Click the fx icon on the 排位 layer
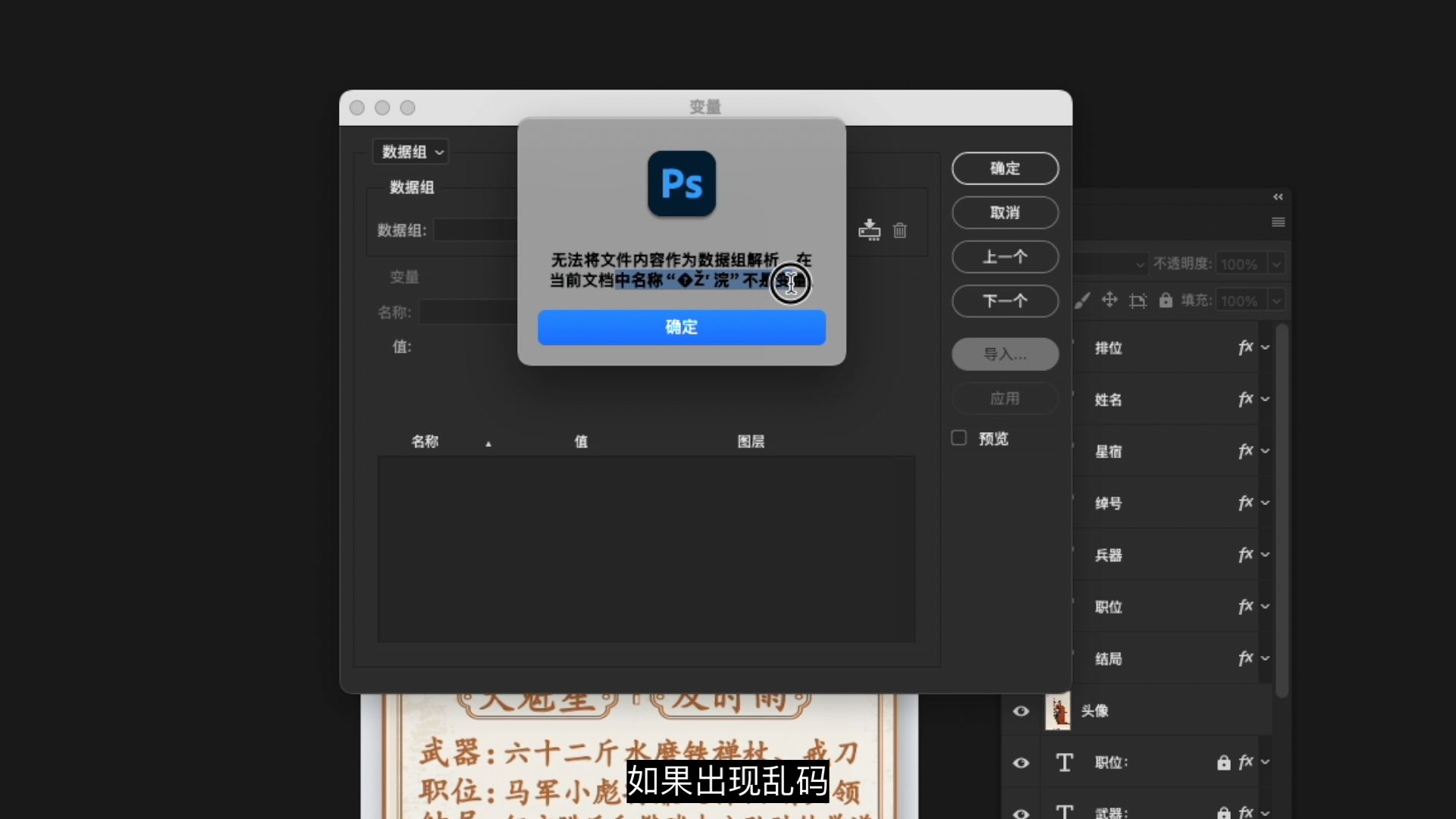Screen dimensions: 1456x819 pos(1245,347)
